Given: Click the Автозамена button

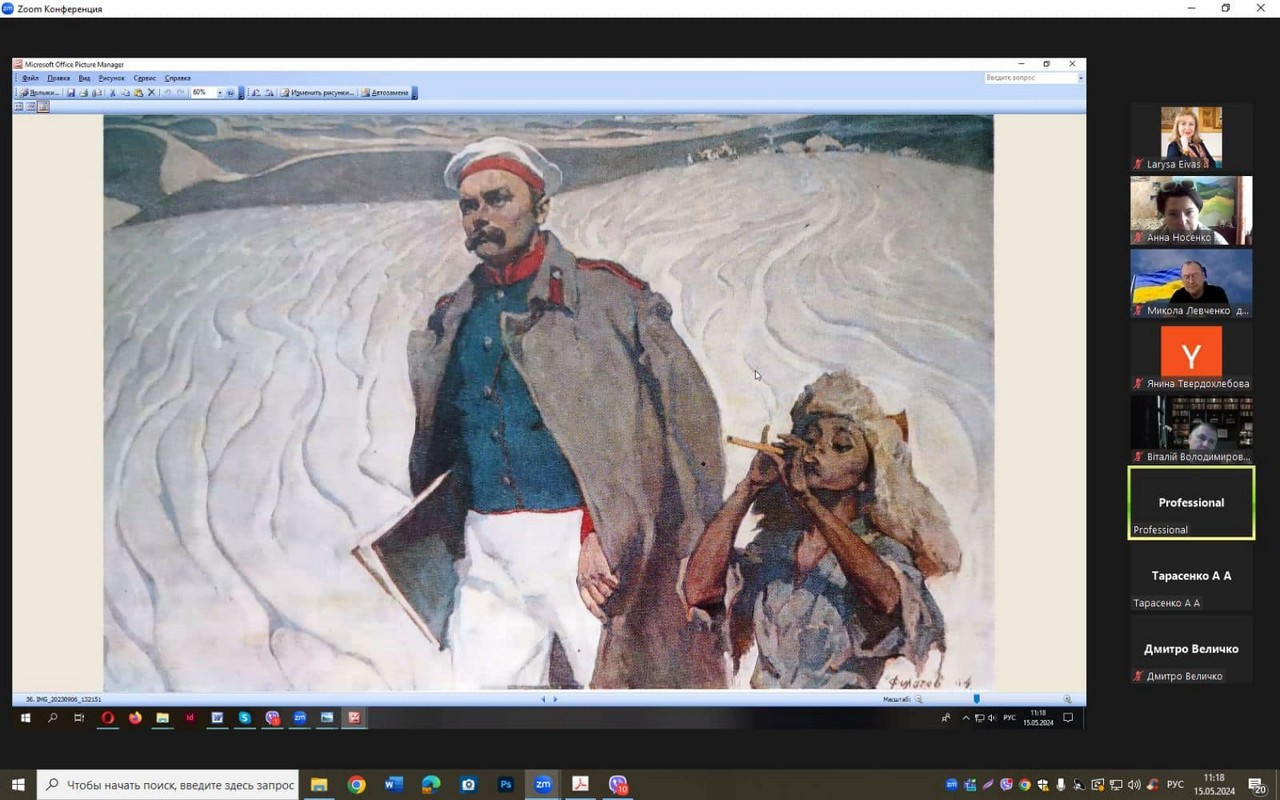Looking at the screenshot, I should [385, 93].
